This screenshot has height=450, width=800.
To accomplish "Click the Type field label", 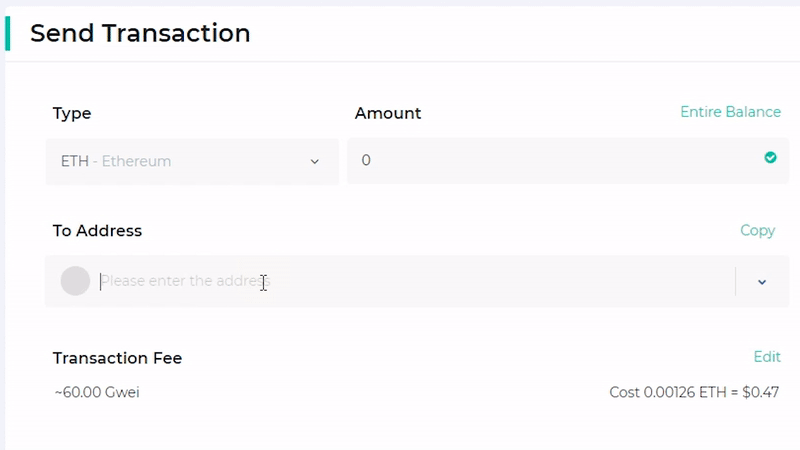I will [72, 113].
